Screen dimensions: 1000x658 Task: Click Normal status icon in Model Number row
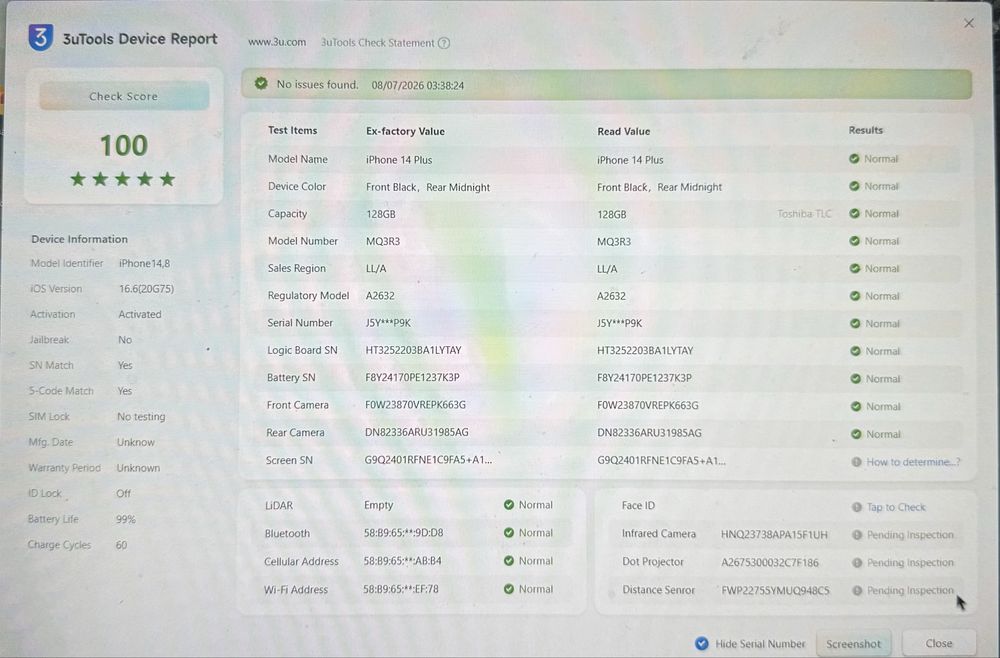(855, 241)
